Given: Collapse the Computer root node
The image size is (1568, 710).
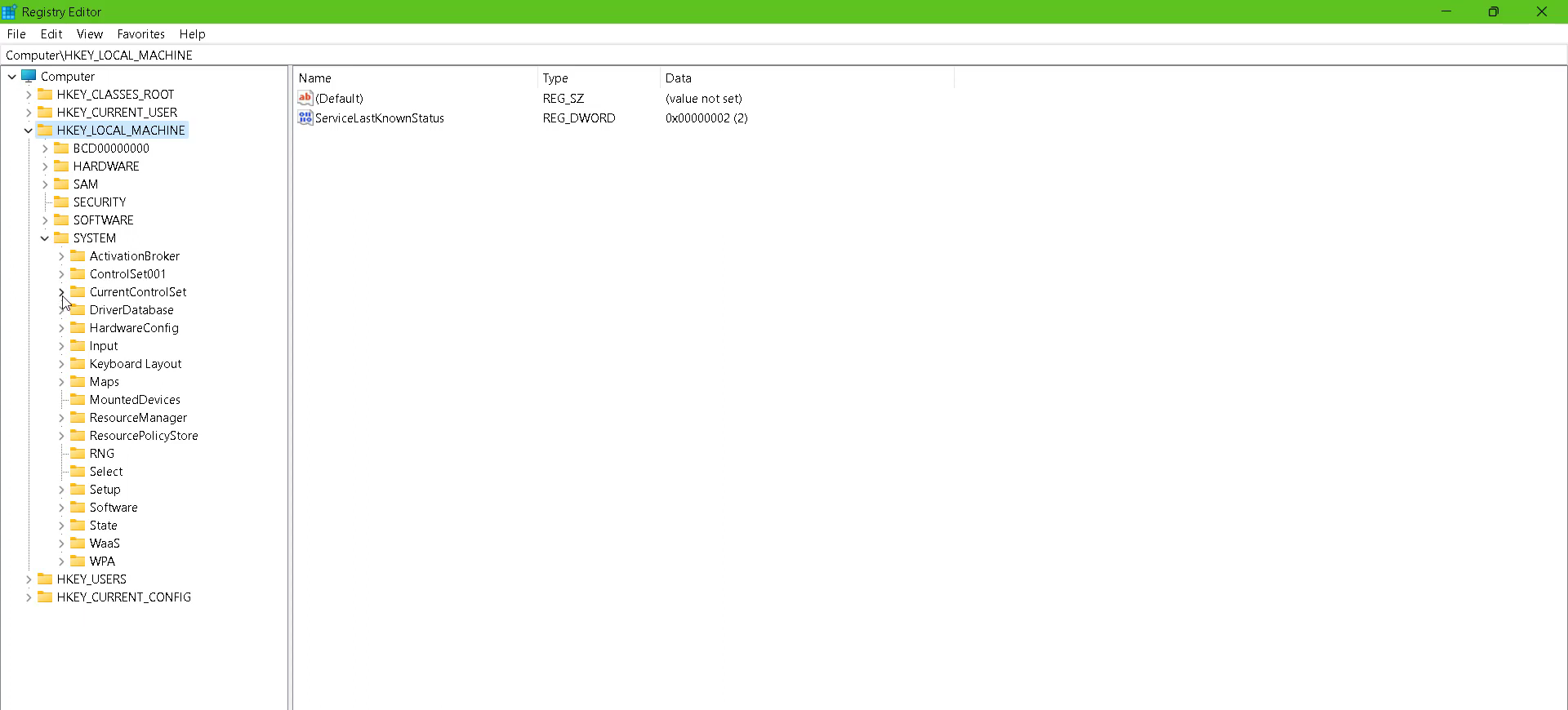Looking at the screenshot, I should click(12, 77).
